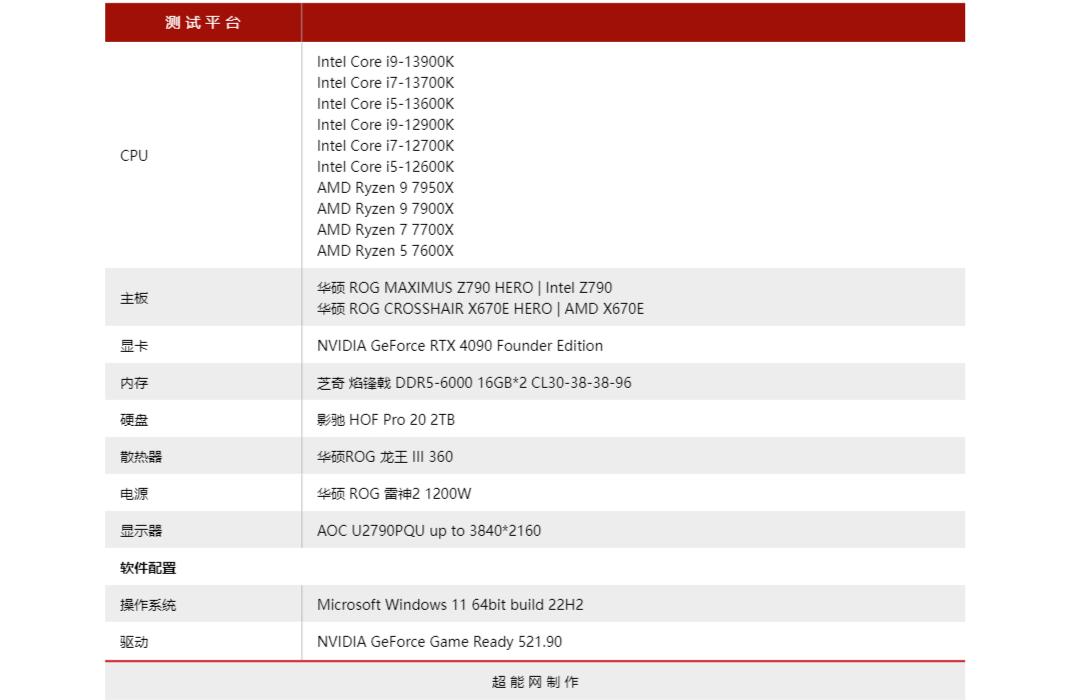Click AMD Ryzen 9 7950X entry

(385, 188)
